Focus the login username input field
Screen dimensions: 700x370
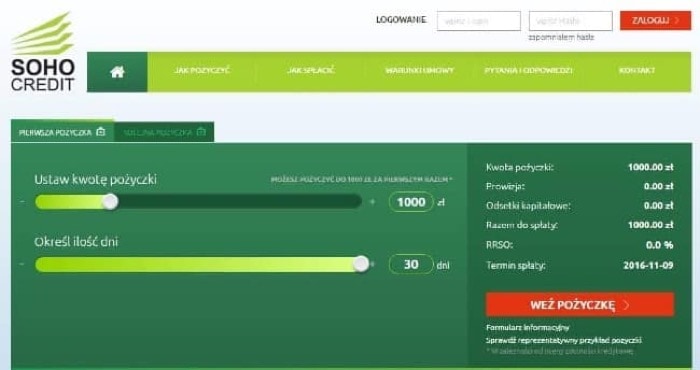click(x=479, y=21)
